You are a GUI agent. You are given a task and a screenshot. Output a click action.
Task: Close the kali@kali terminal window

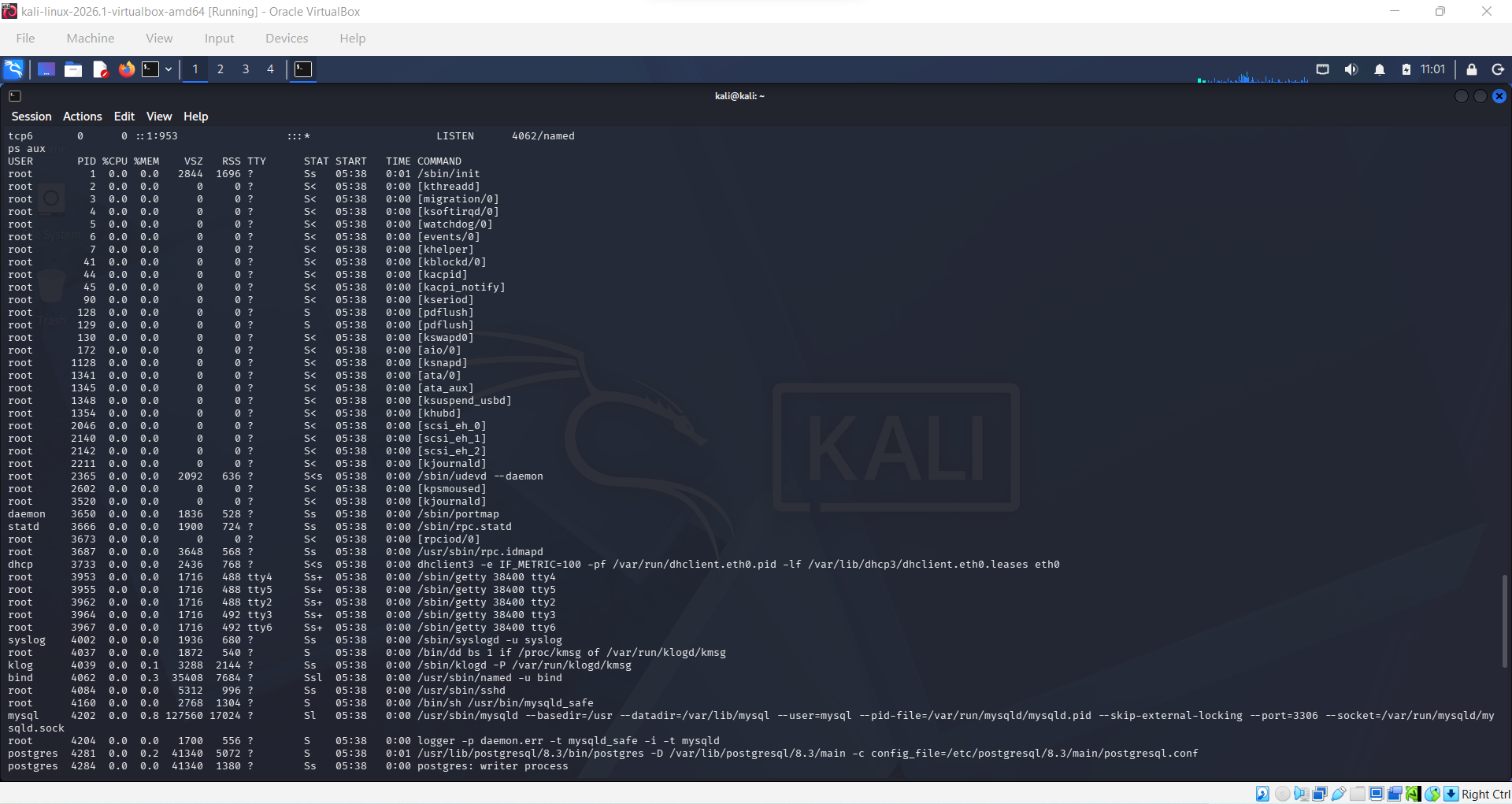coord(1499,96)
